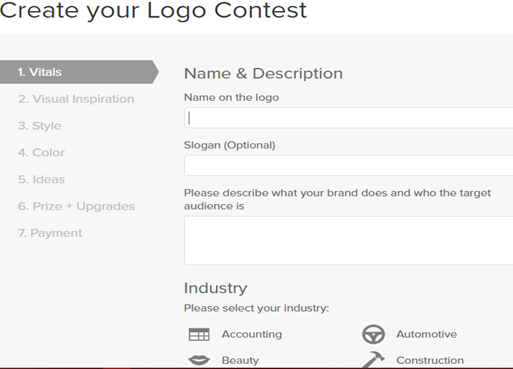Focus the Name on the logo field

click(x=348, y=118)
